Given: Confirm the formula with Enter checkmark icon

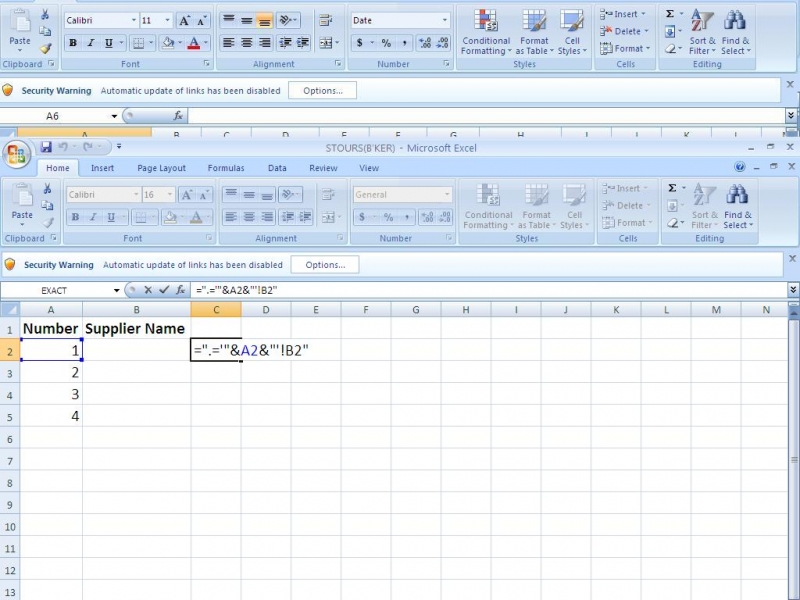Looking at the screenshot, I should tap(164, 290).
